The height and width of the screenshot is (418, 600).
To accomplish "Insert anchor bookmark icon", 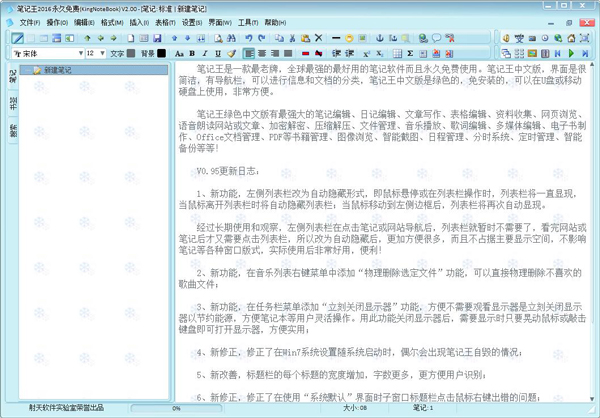I will [380, 38].
